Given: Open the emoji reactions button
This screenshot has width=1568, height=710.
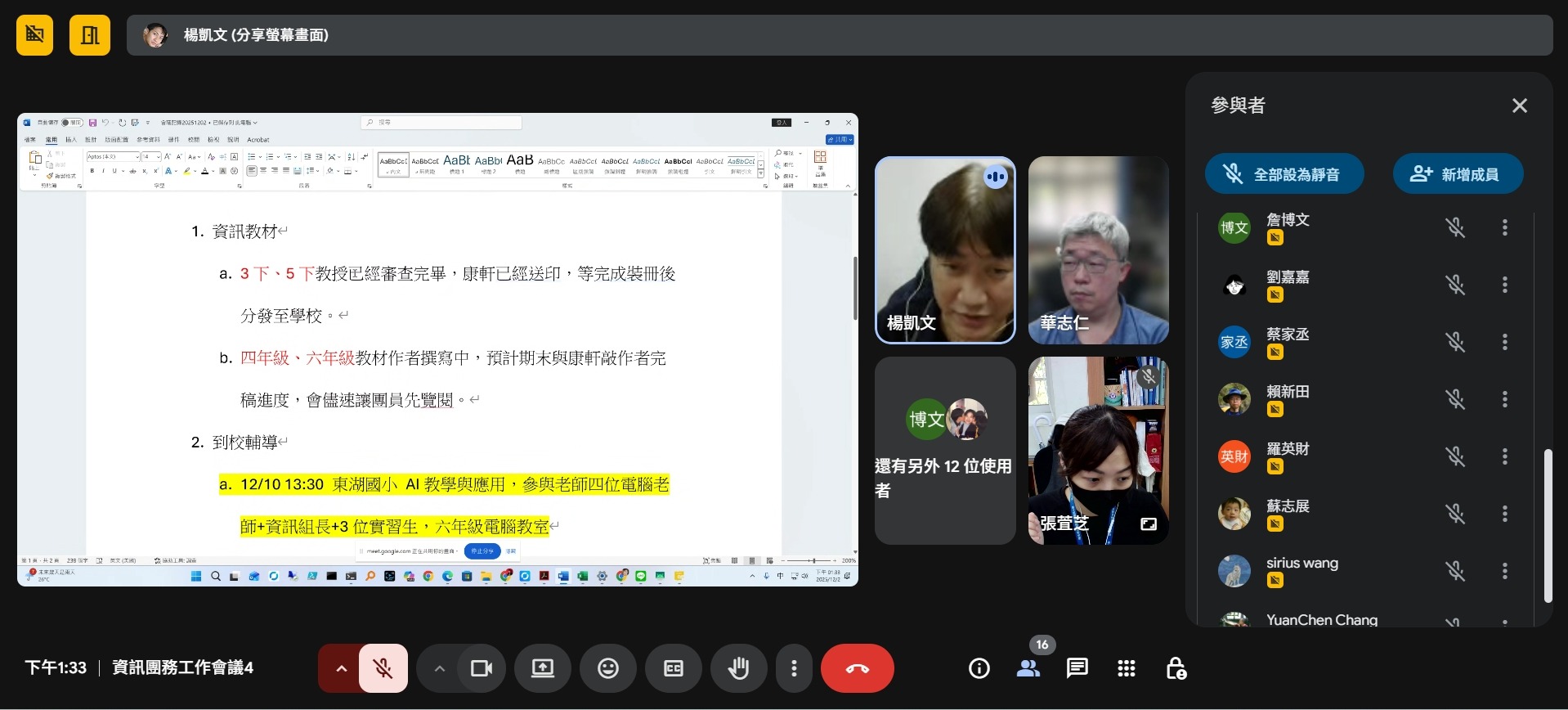Looking at the screenshot, I should [607, 668].
